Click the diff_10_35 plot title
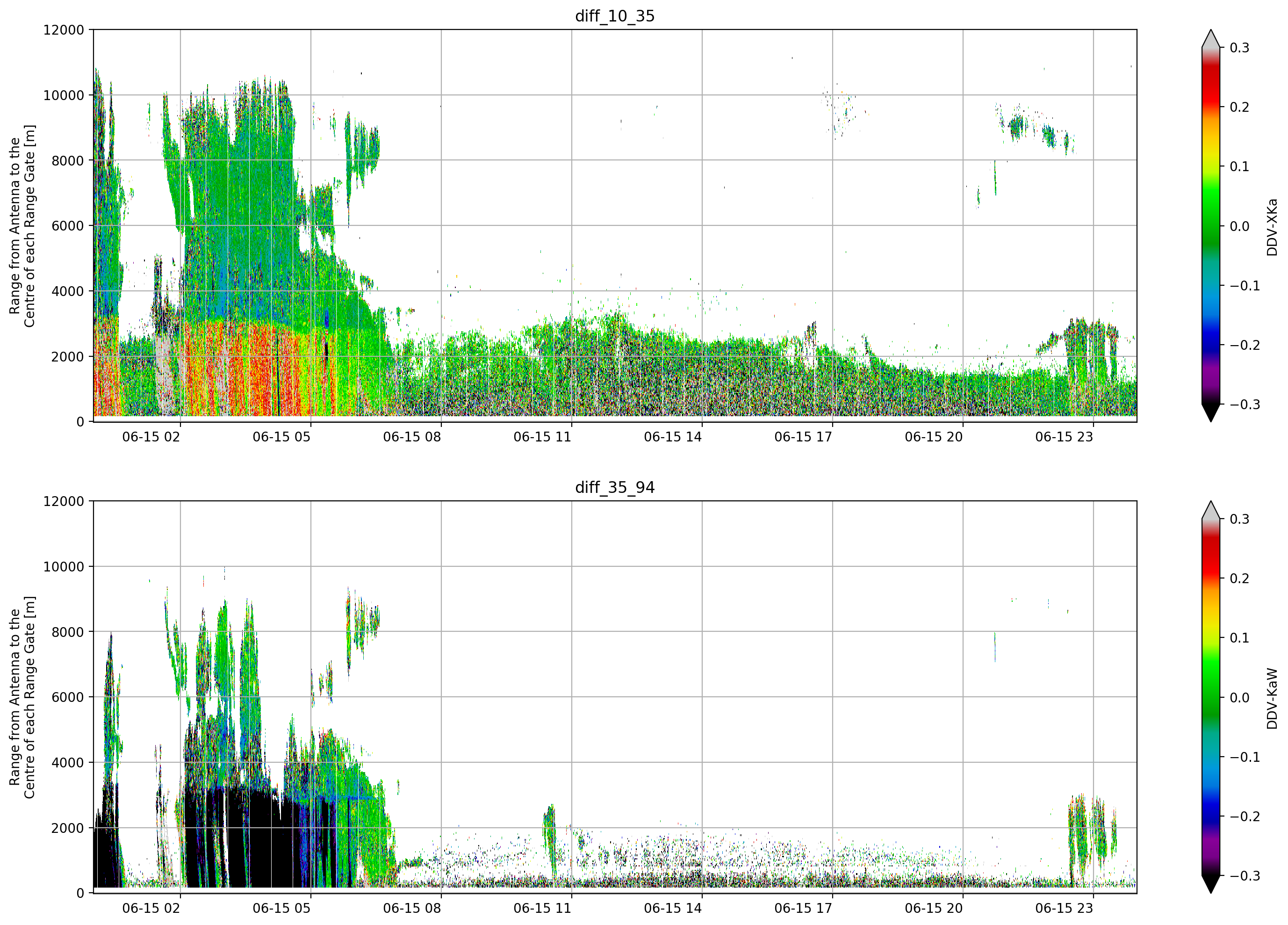The image size is (1288, 925). click(x=615, y=16)
